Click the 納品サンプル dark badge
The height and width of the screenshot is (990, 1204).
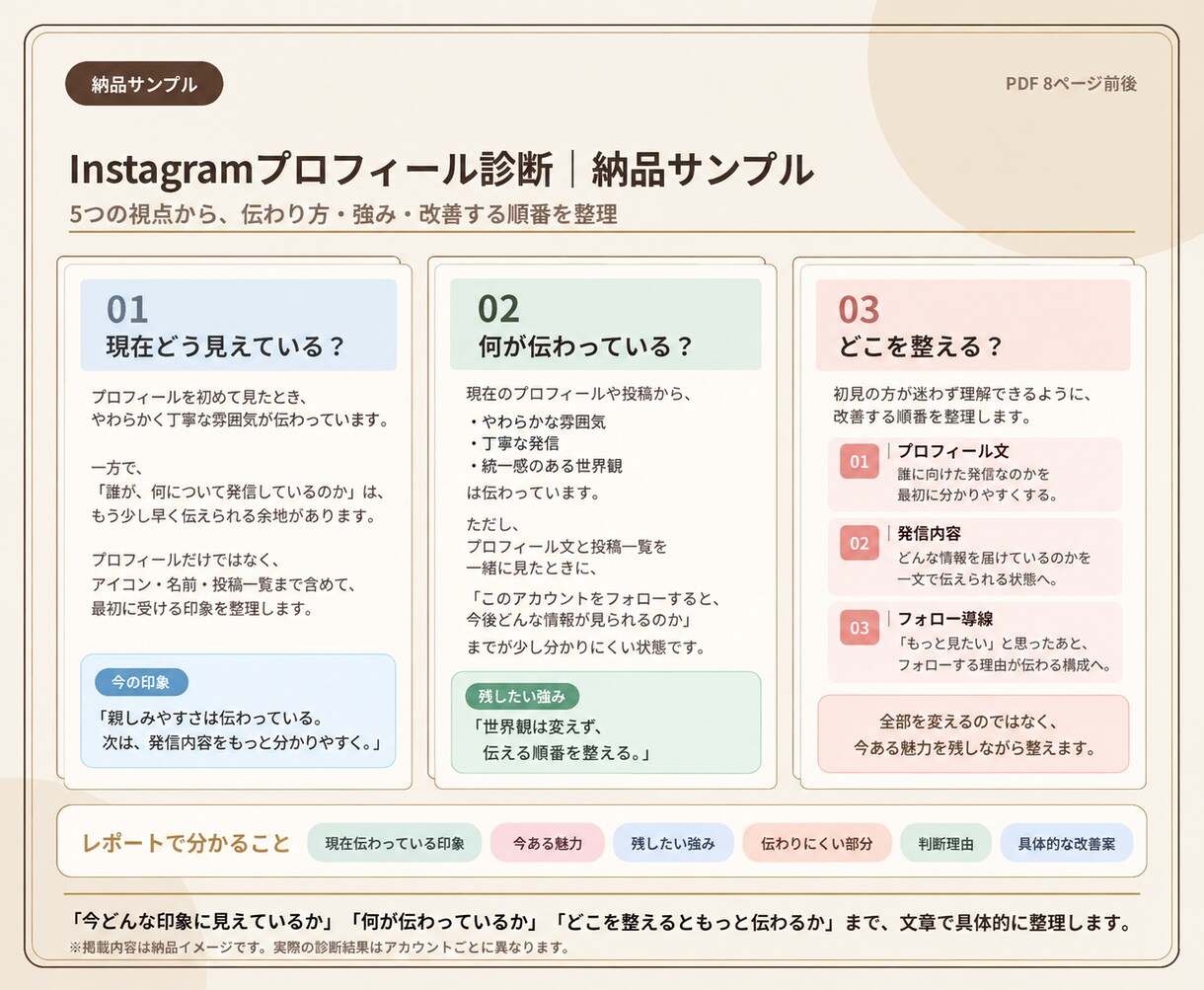(x=144, y=84)
